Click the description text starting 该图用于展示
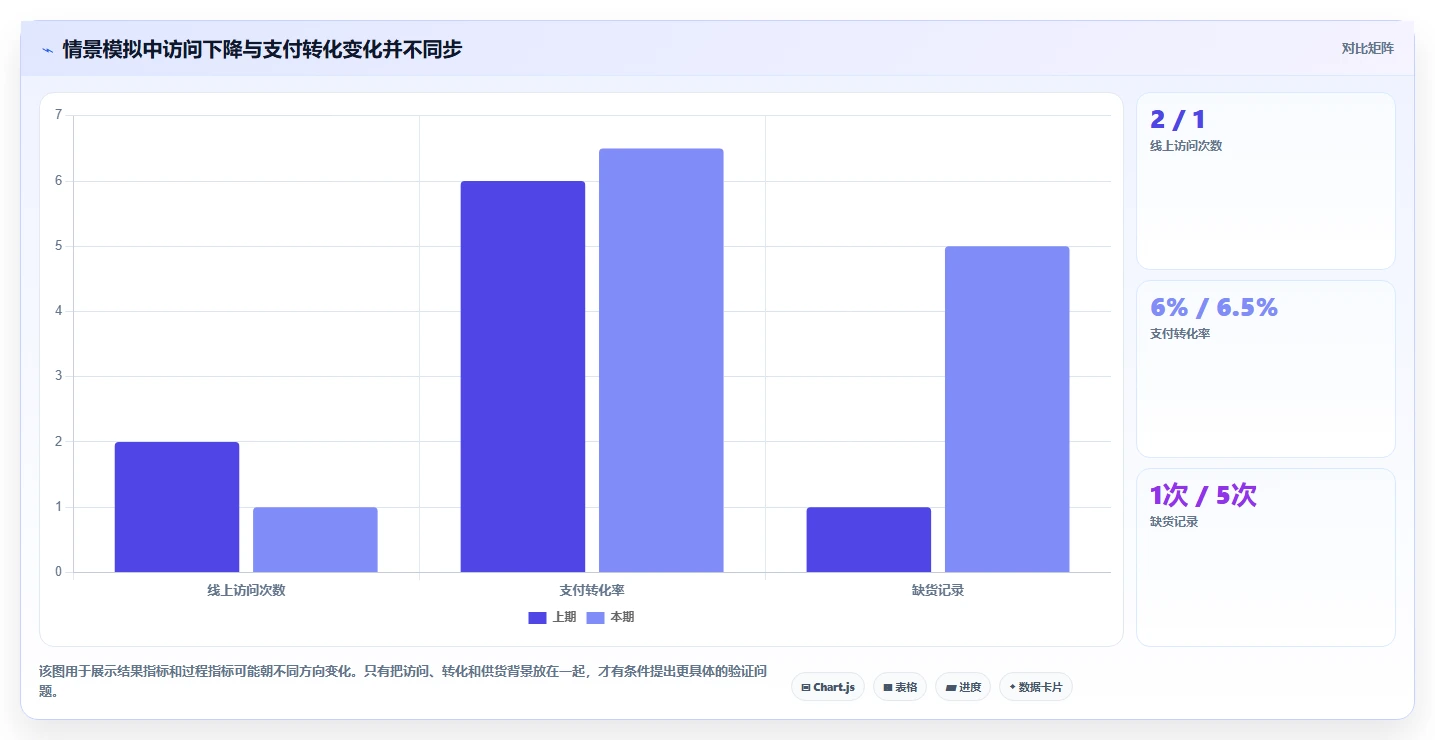Screen dimensions: 1435x740 (x=403, y=680)
